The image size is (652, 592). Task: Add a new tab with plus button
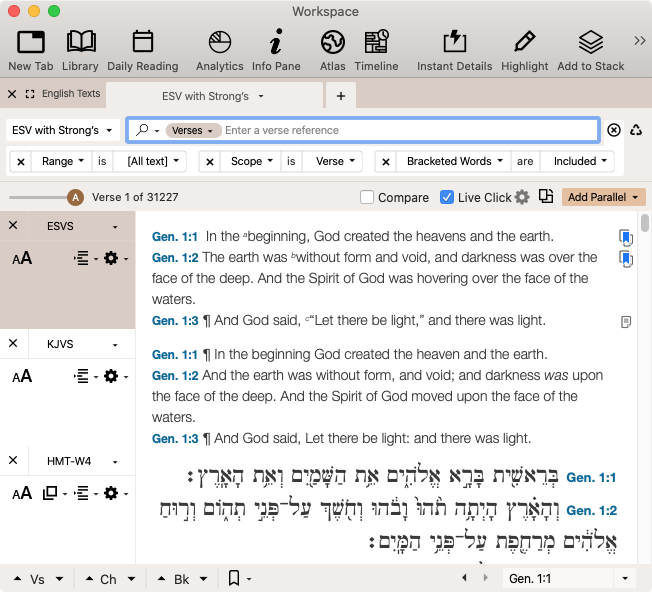point(341,96)
